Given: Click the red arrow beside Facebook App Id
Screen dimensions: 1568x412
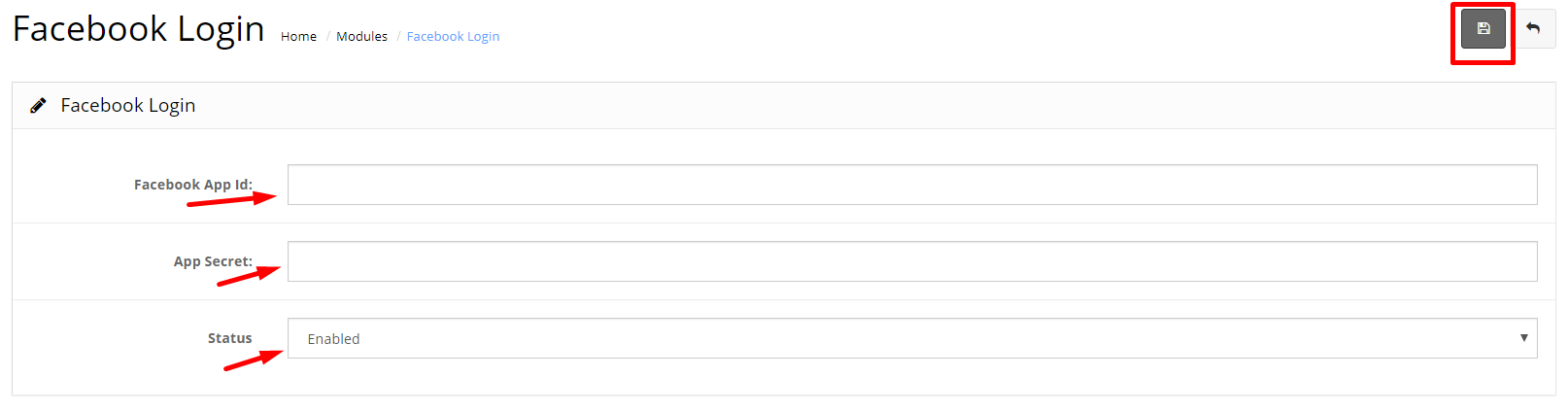Looking at the screenshot, I should [x=231, y=200].
